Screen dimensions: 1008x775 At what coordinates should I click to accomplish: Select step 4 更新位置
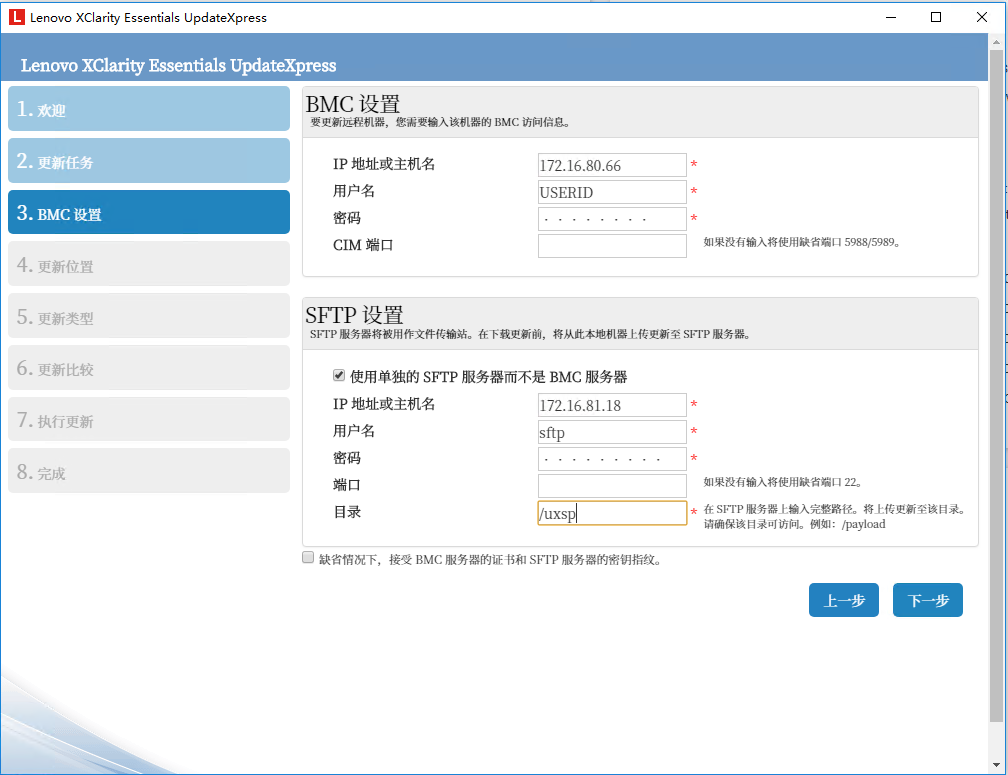tap(148, 264)
